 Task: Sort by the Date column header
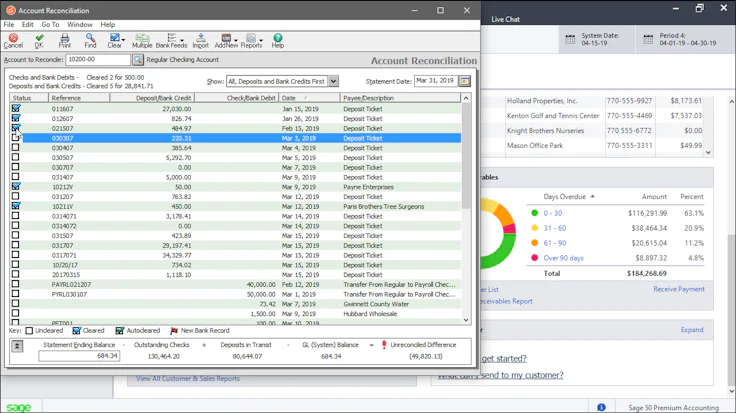click(x=309, y=98)
